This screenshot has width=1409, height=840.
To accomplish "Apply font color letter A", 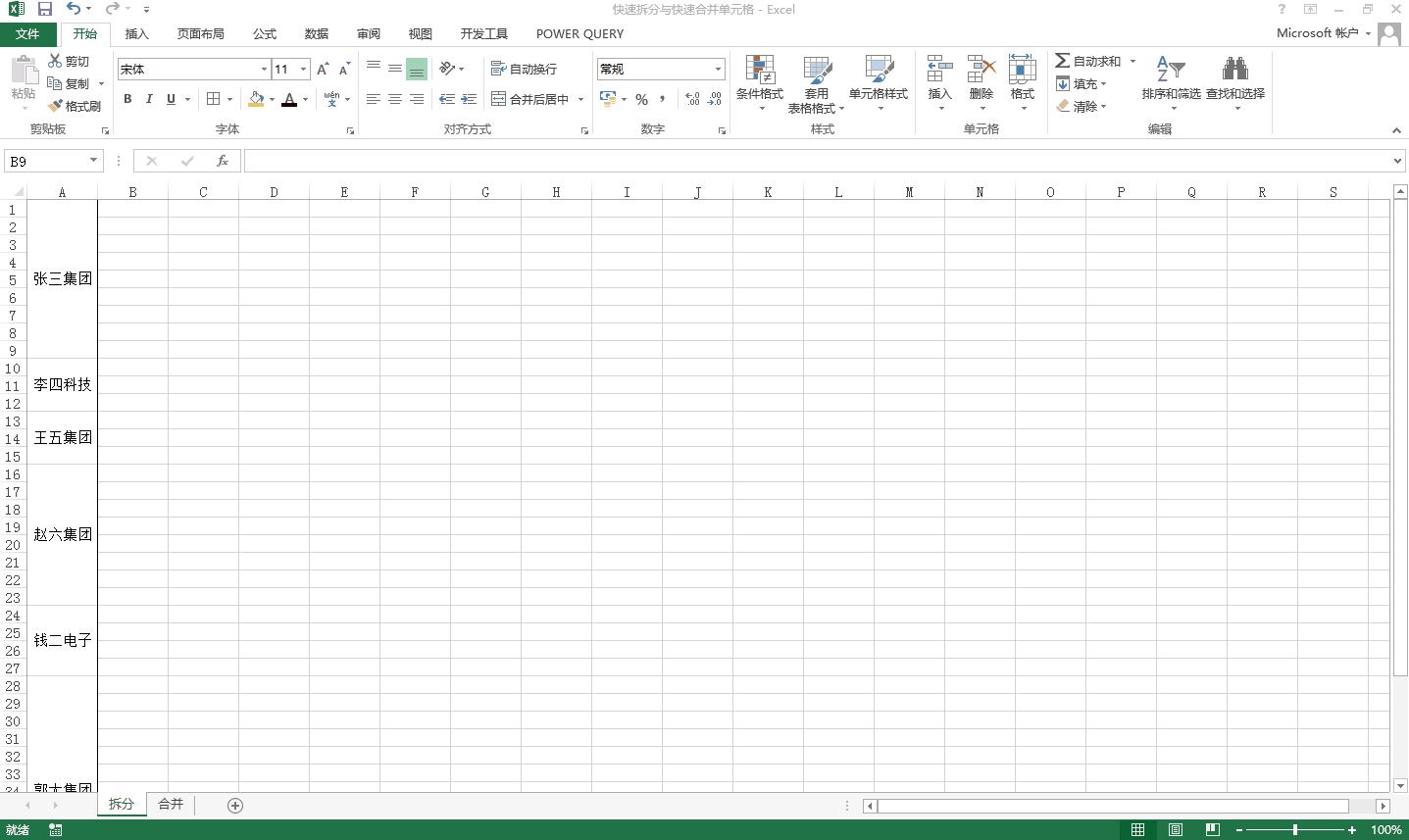I will 289,99.
